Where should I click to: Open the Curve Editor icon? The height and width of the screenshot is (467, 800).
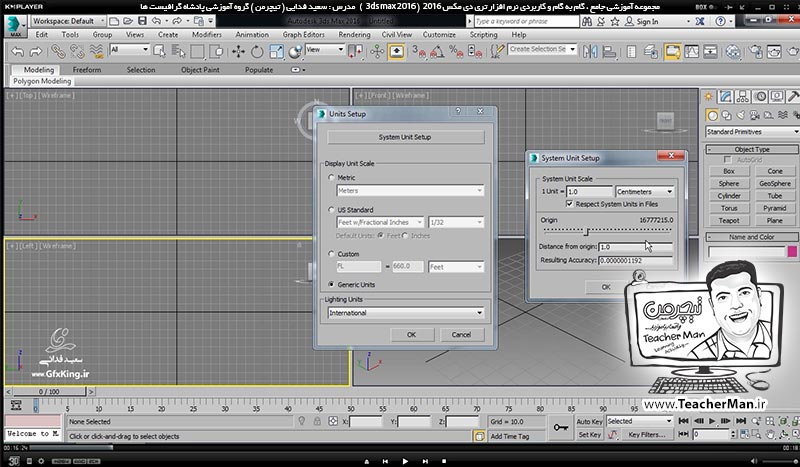691,52
